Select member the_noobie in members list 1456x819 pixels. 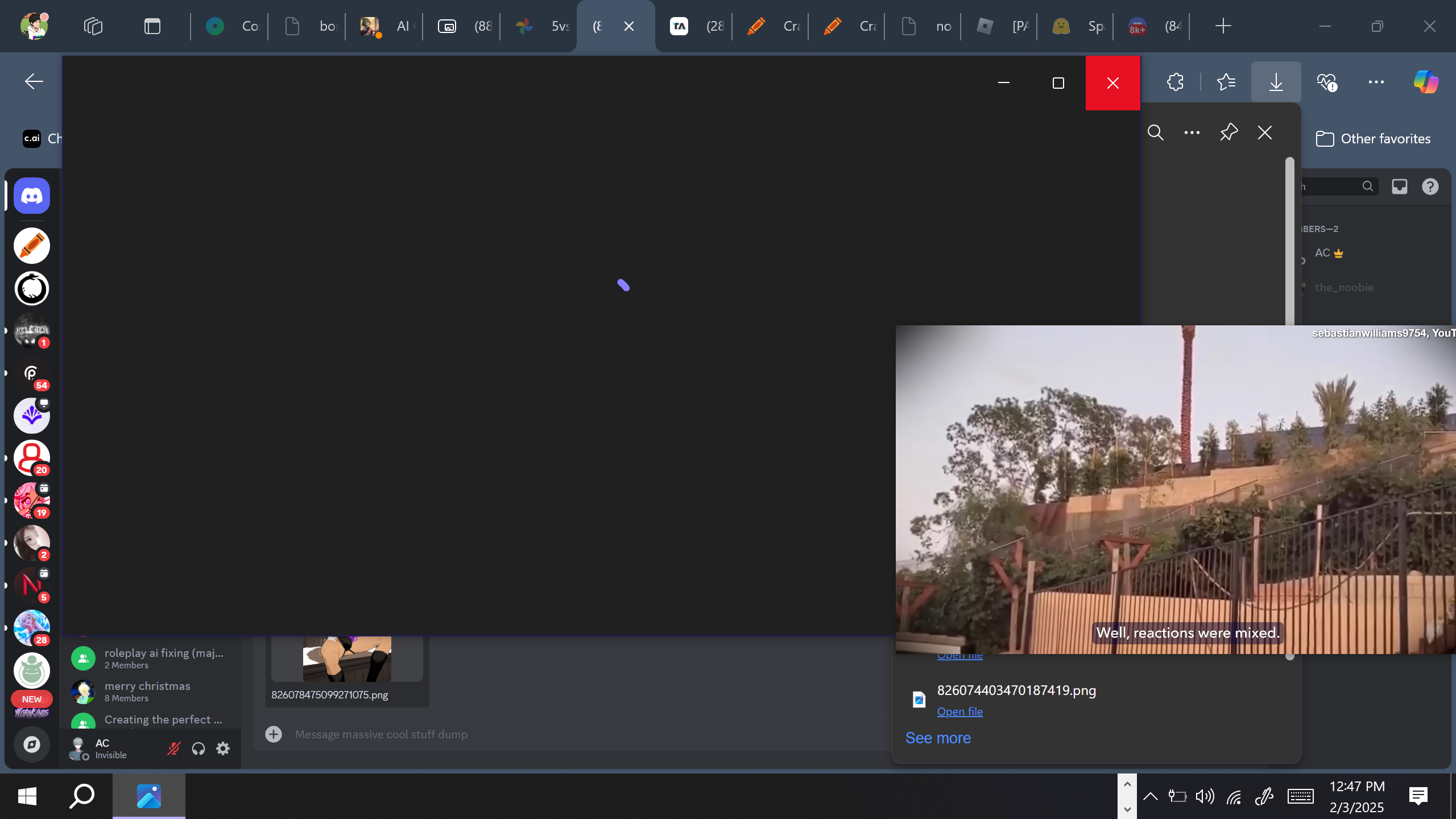click(1344, 287)
